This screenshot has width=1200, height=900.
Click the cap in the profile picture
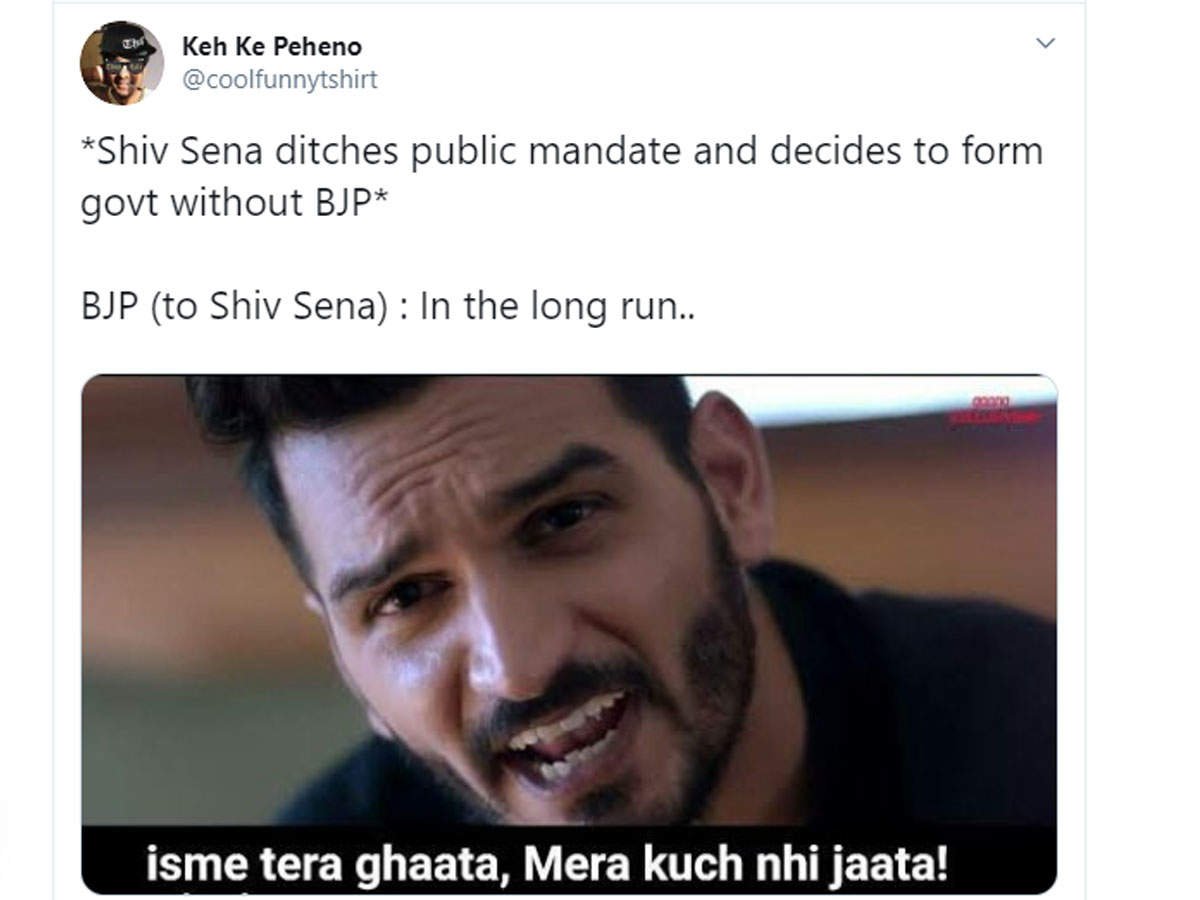coord(127,41)
